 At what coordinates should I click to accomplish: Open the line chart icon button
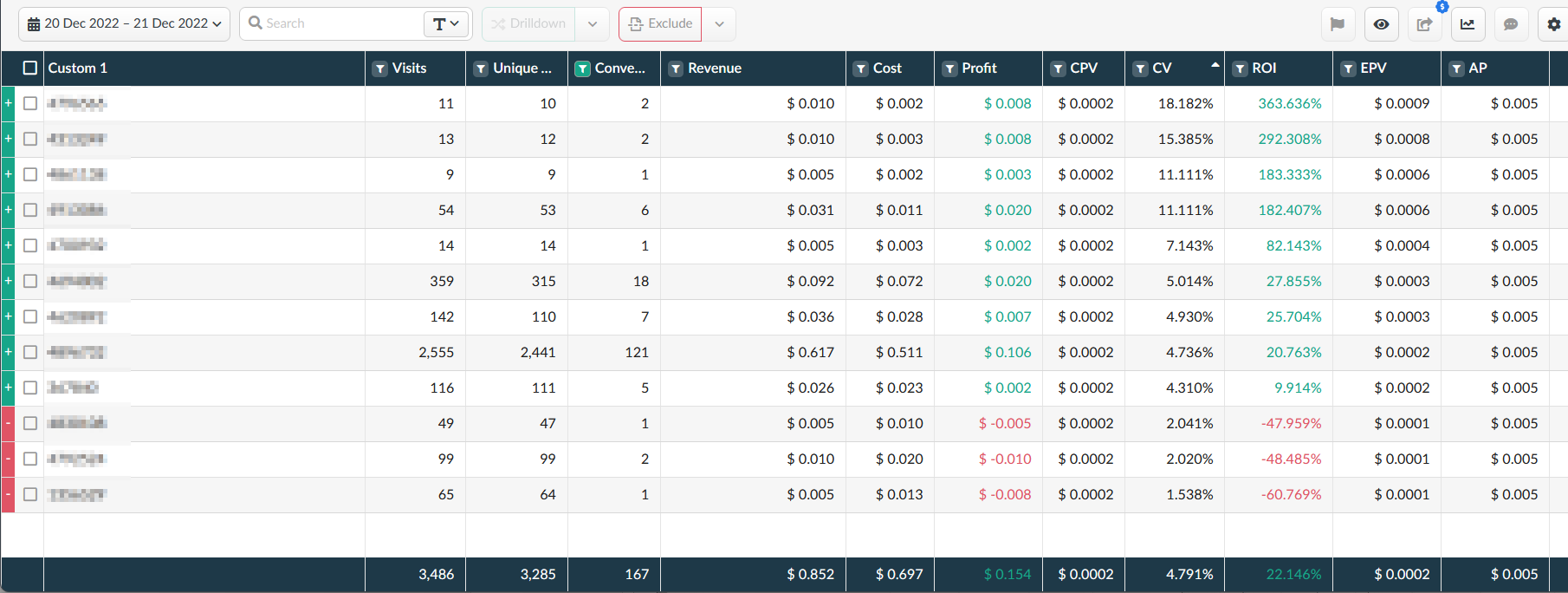coord(1468,24)
